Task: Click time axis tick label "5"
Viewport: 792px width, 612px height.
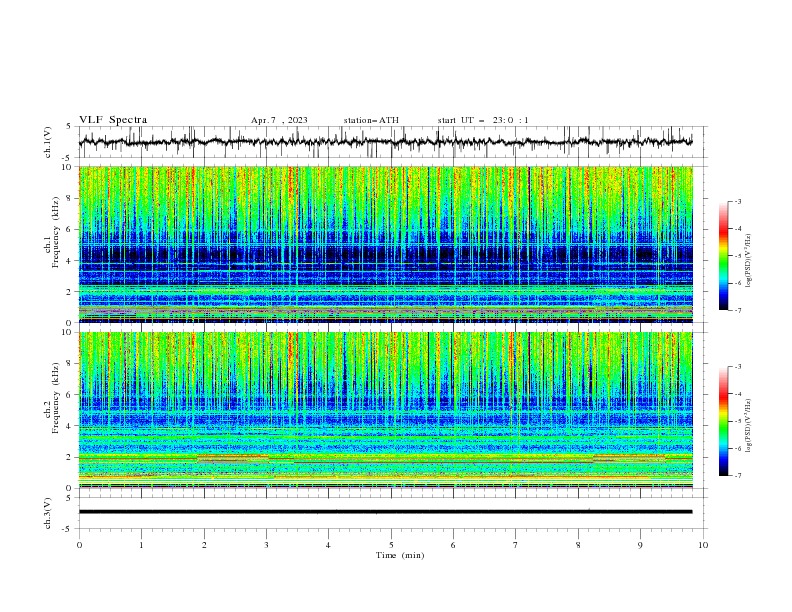Action: coord(391,545)
